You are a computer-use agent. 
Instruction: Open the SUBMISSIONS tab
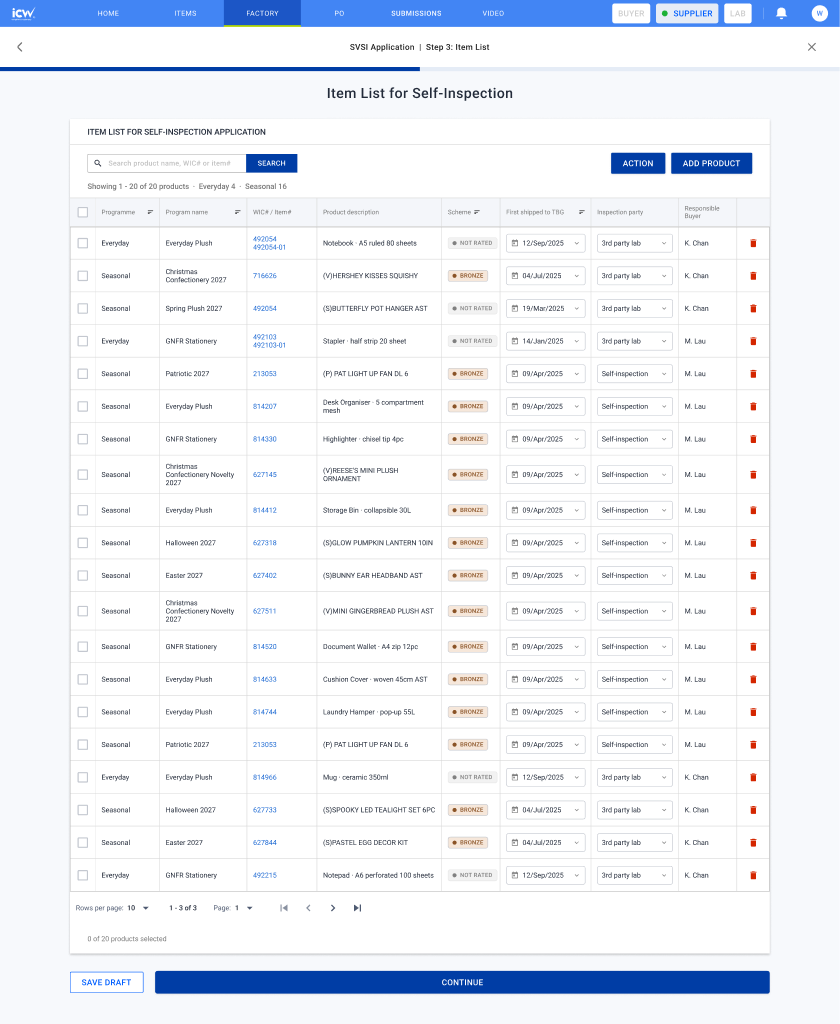[416, 13]
